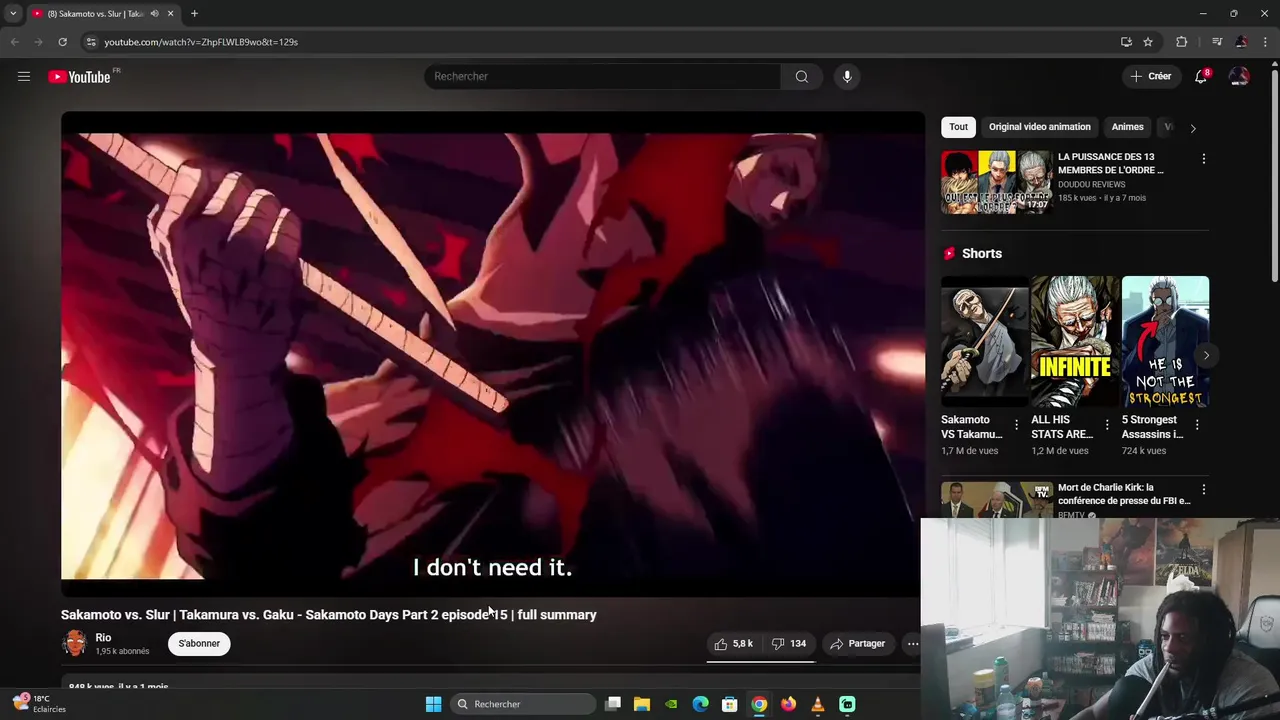Open Mort de Charlie Kirk video title
Screen dimensions: 1280x720
click(1124, 494)
